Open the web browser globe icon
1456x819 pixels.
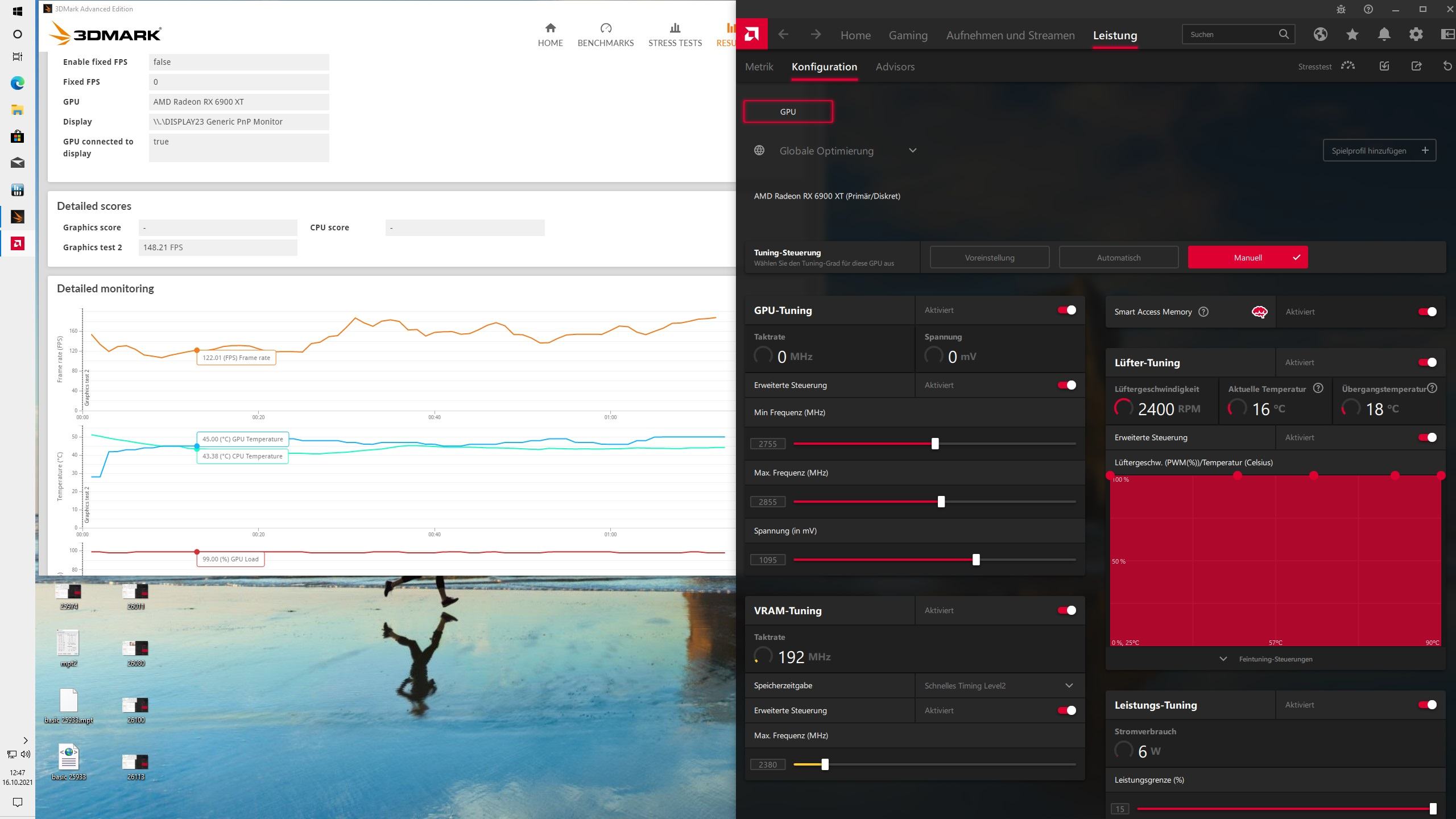point(1320,35)
